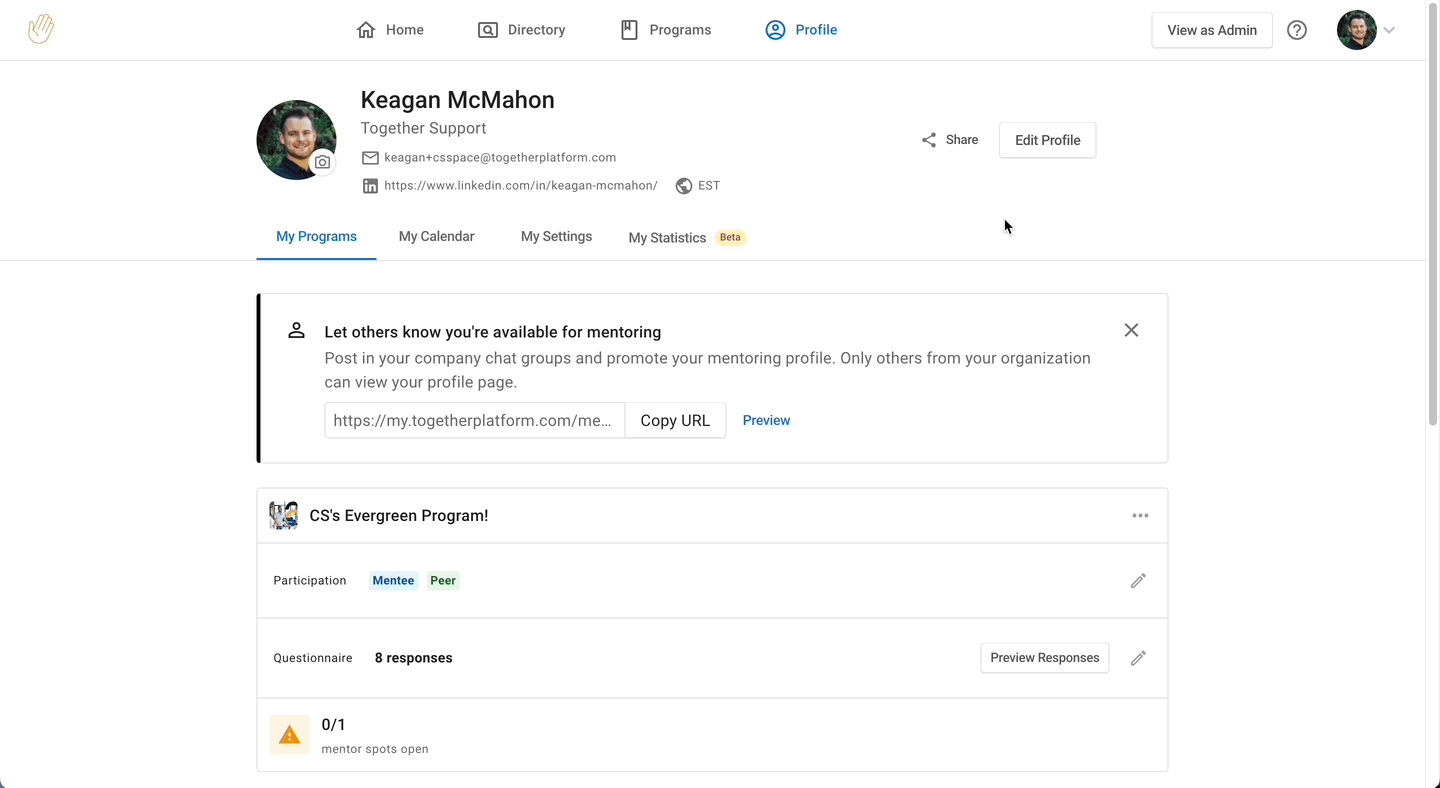Dismiss the mentoring availability banner
Screen dimensions: 1440x788
pos(1131,330)
